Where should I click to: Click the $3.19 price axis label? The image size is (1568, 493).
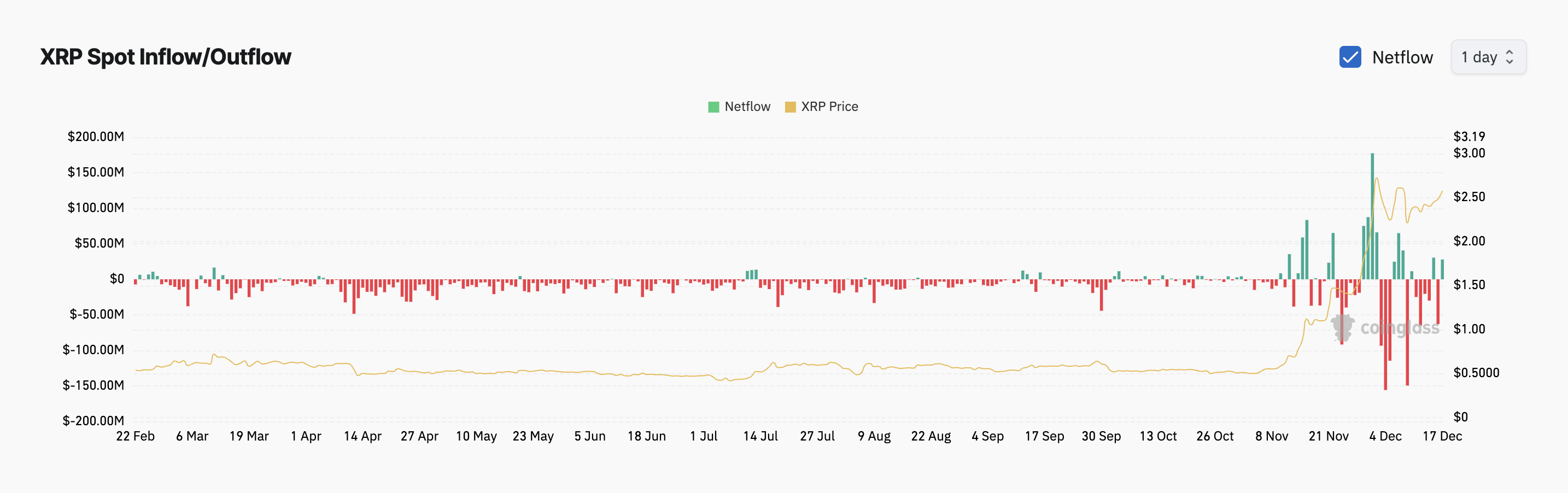(1469, 136)
